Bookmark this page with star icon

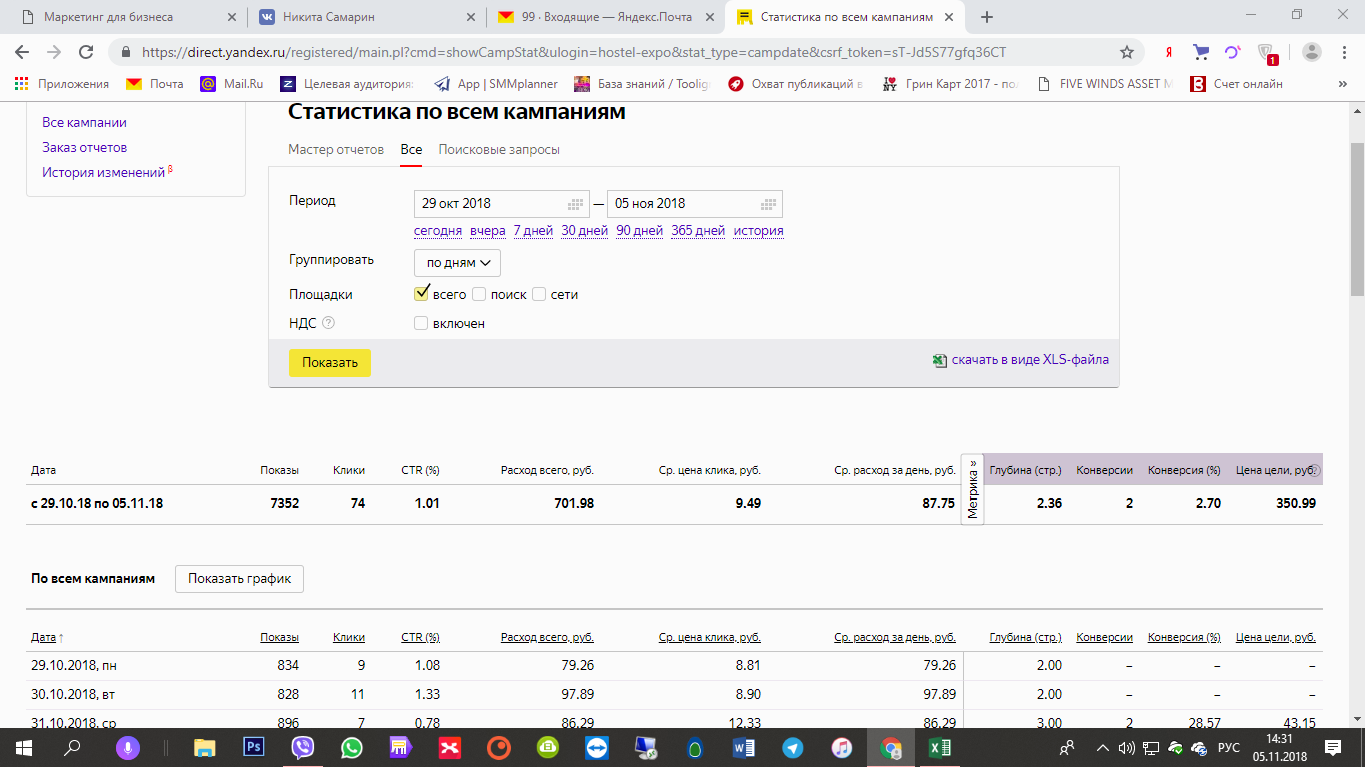1127,52
